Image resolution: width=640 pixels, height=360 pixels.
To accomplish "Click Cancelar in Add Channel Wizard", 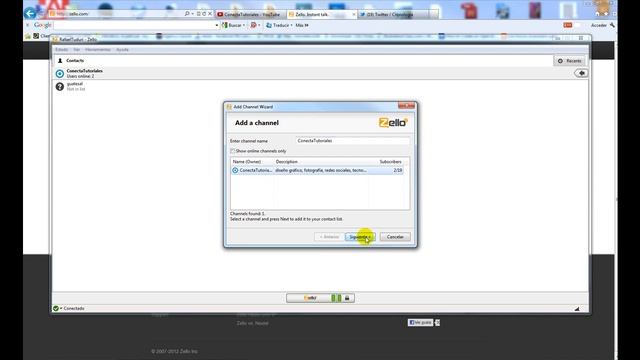I will (395, 237).
